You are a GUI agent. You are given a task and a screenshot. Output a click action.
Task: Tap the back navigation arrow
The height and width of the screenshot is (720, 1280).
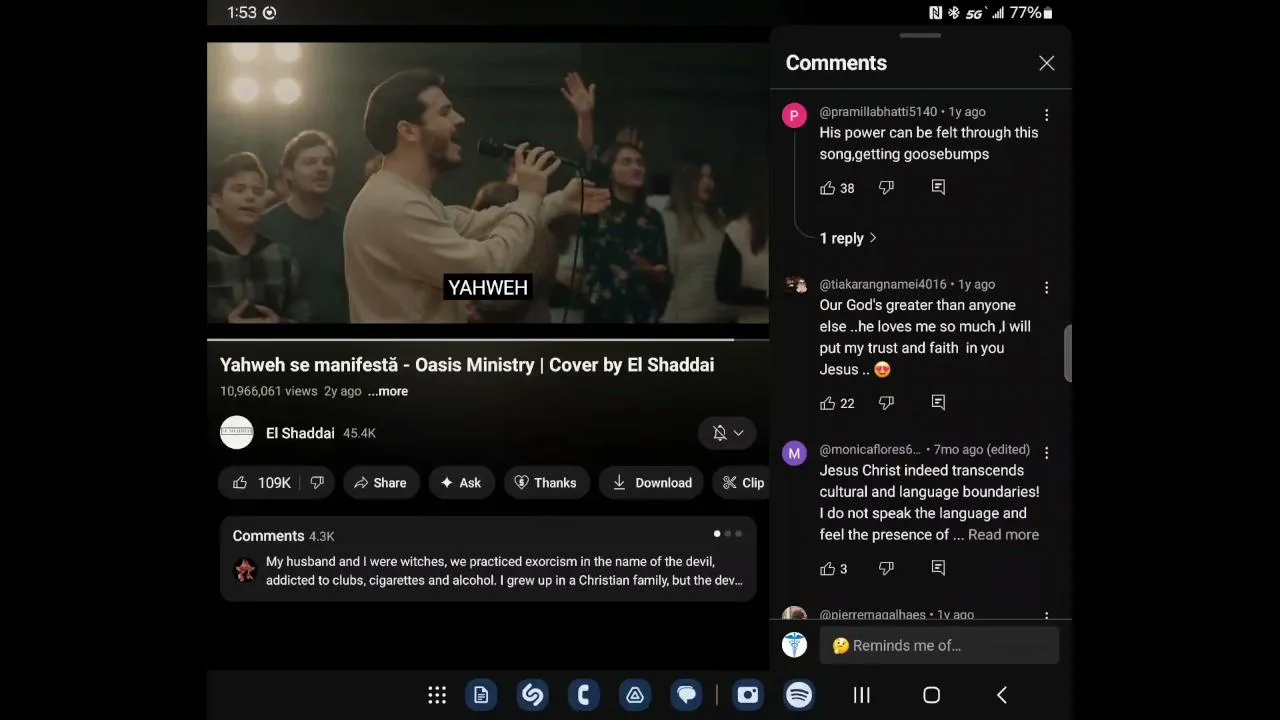[1002, 695]
